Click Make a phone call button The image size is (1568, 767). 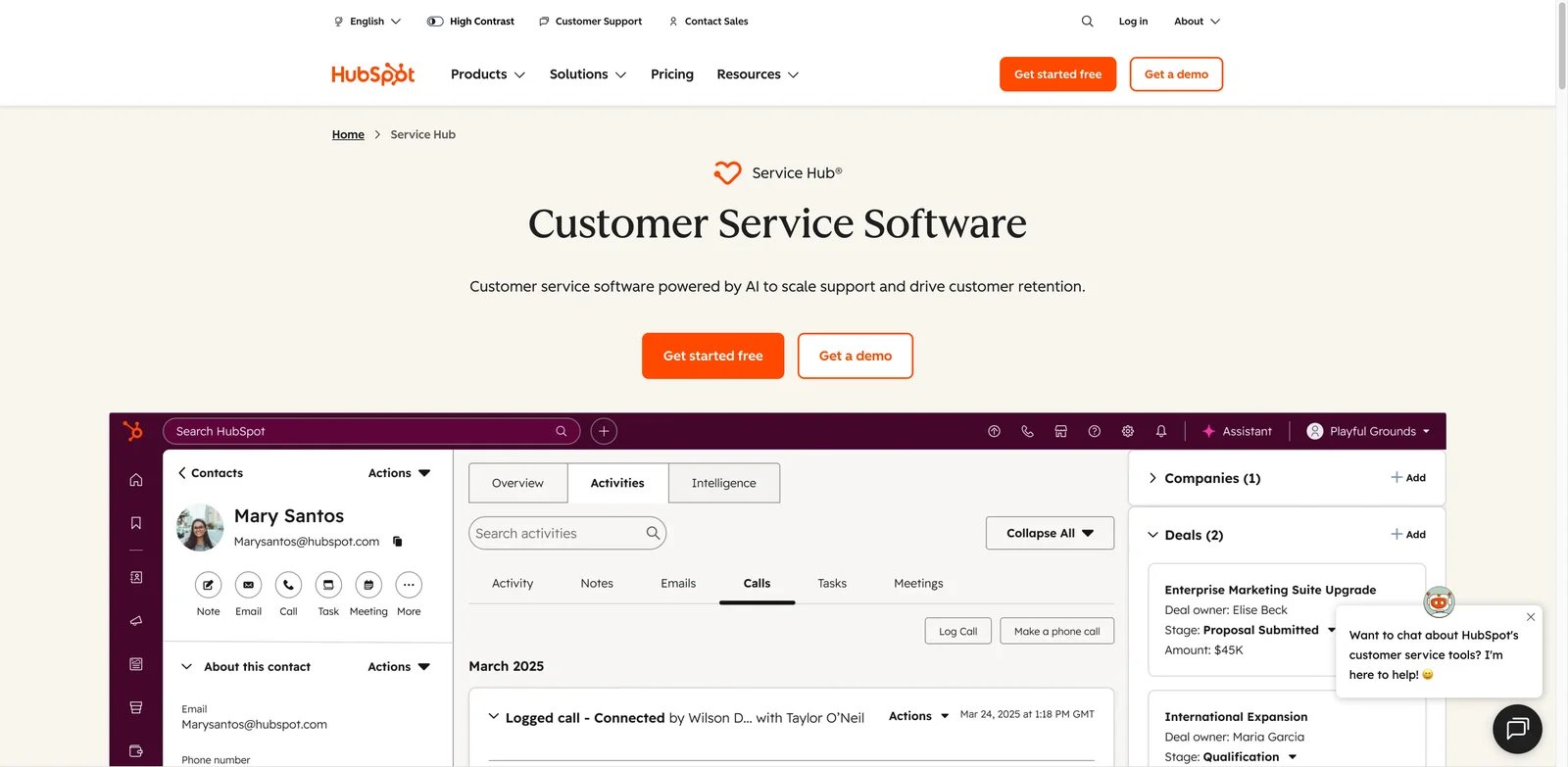[x=1056, y=631]
